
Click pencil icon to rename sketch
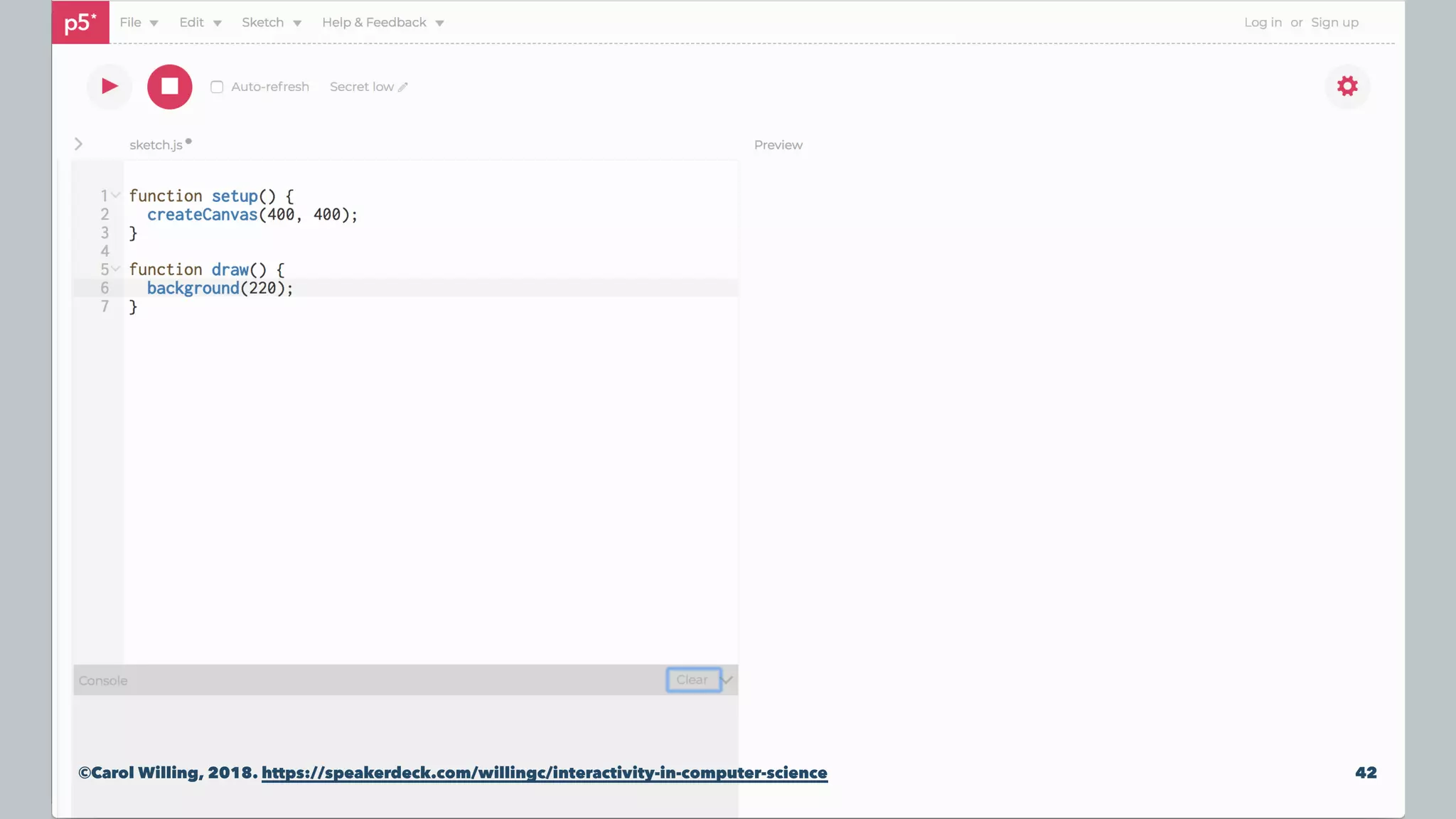(403, 87)
